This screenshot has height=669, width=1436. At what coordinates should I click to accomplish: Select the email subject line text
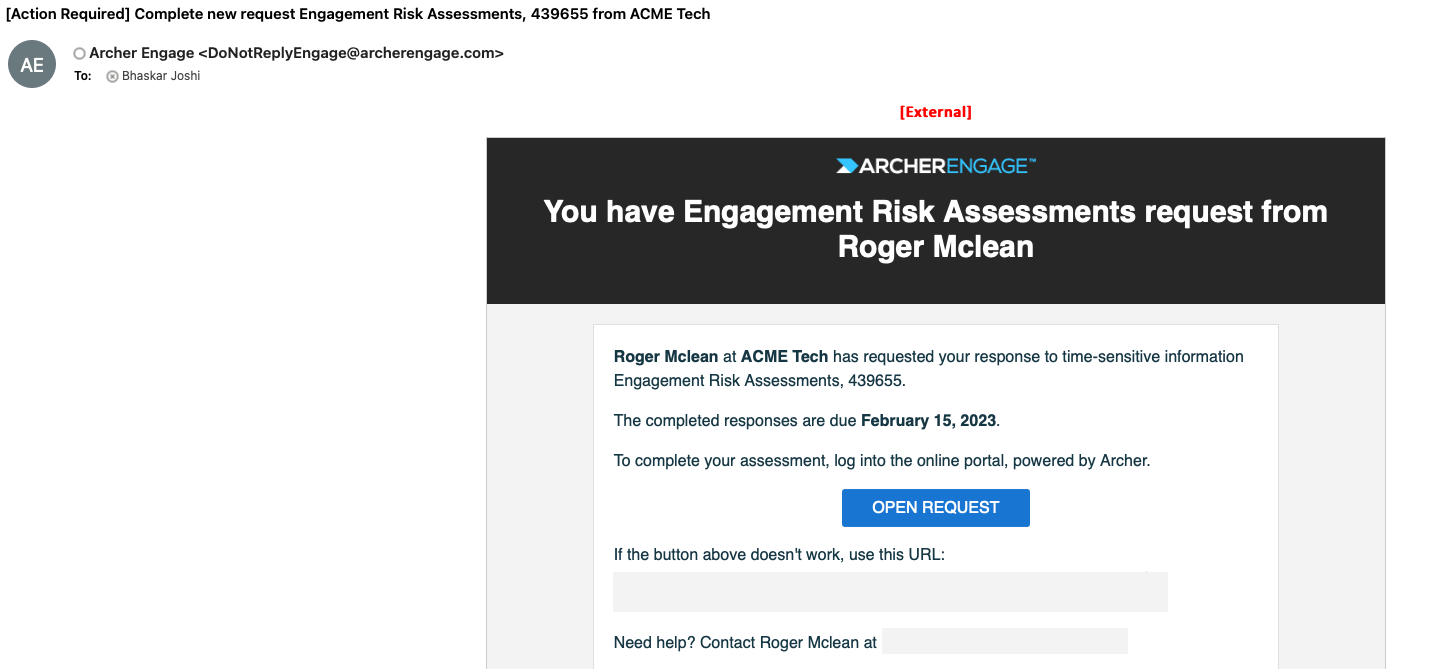[356, 13]
